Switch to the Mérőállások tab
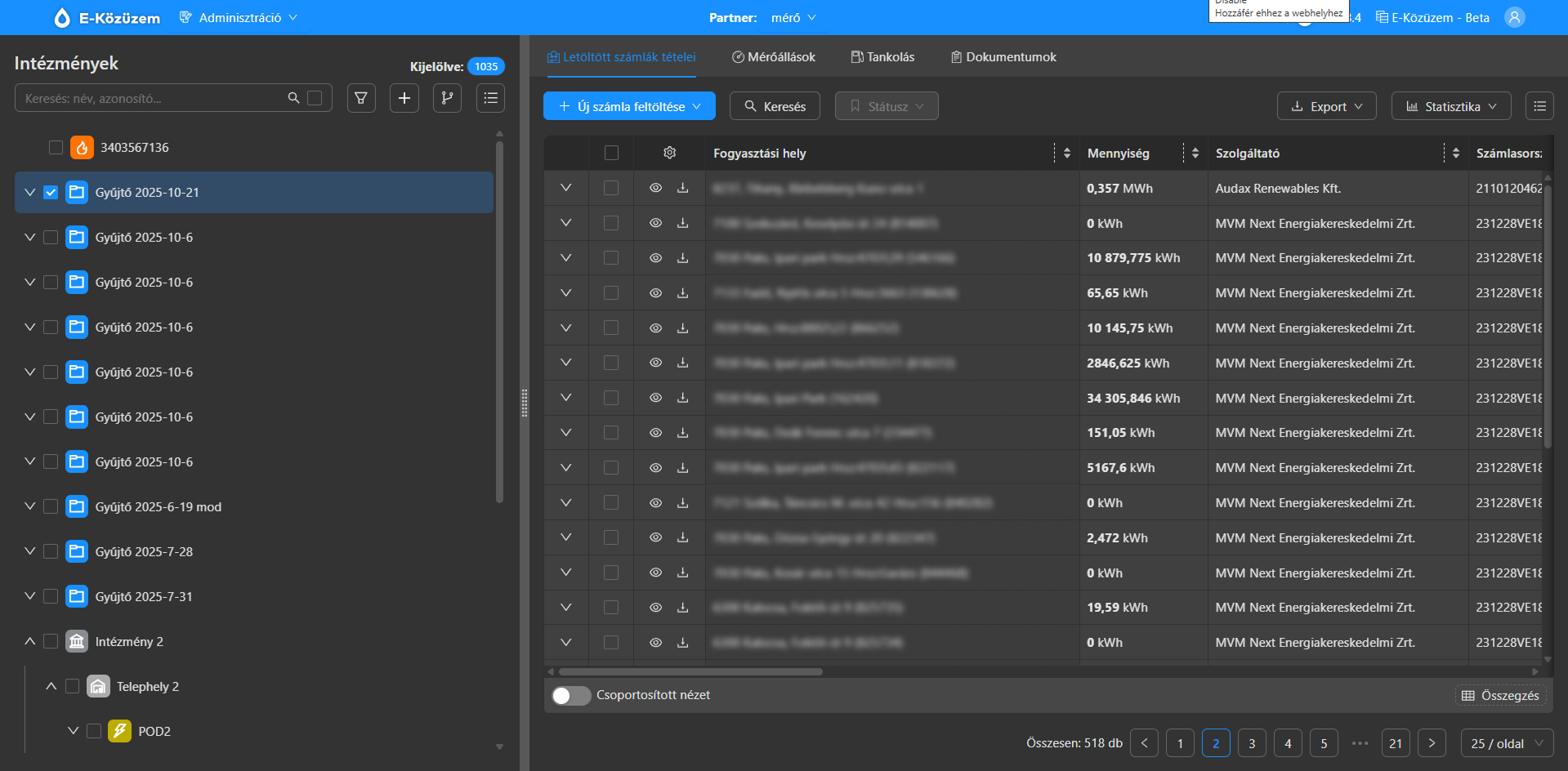This screenshot has width=1568, height=771. tap(773, 57)
